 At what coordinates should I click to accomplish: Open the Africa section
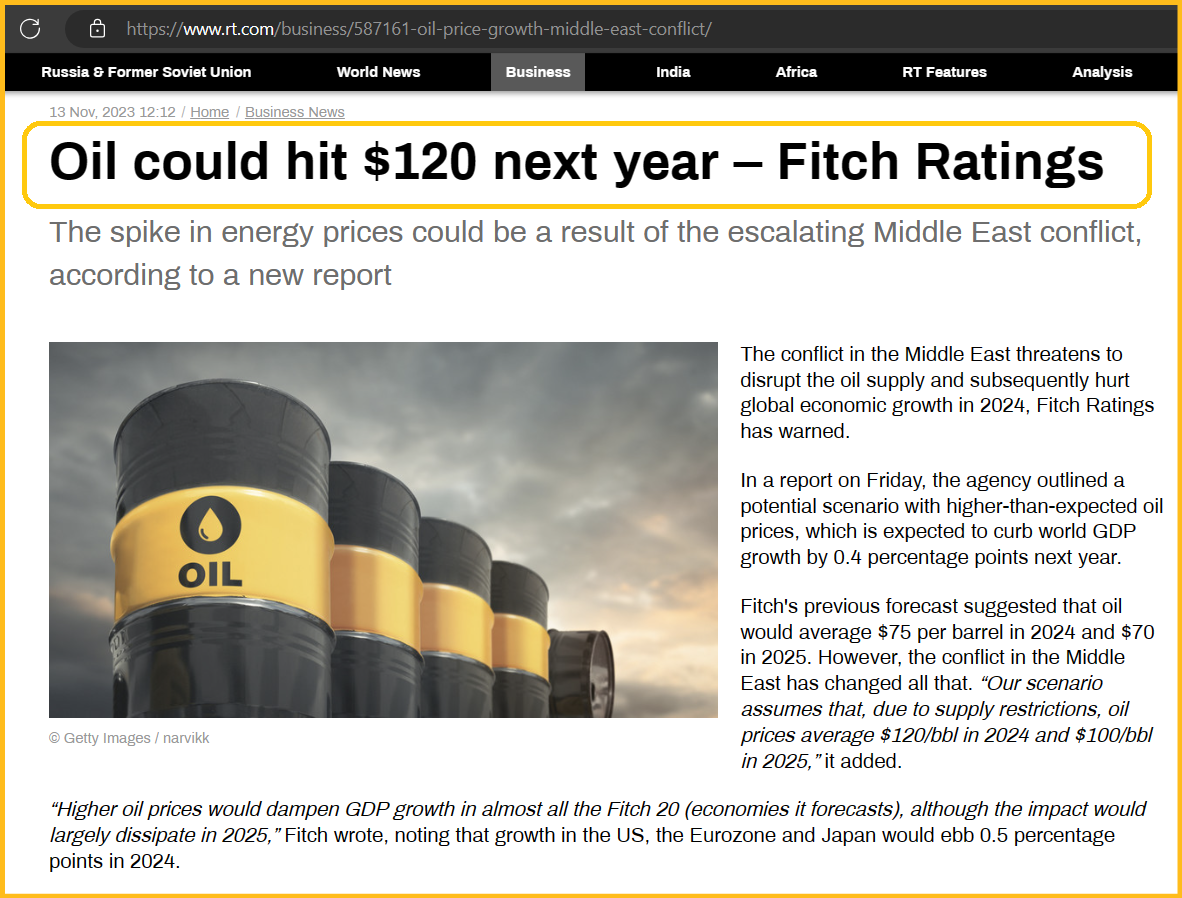click(796, 72)
